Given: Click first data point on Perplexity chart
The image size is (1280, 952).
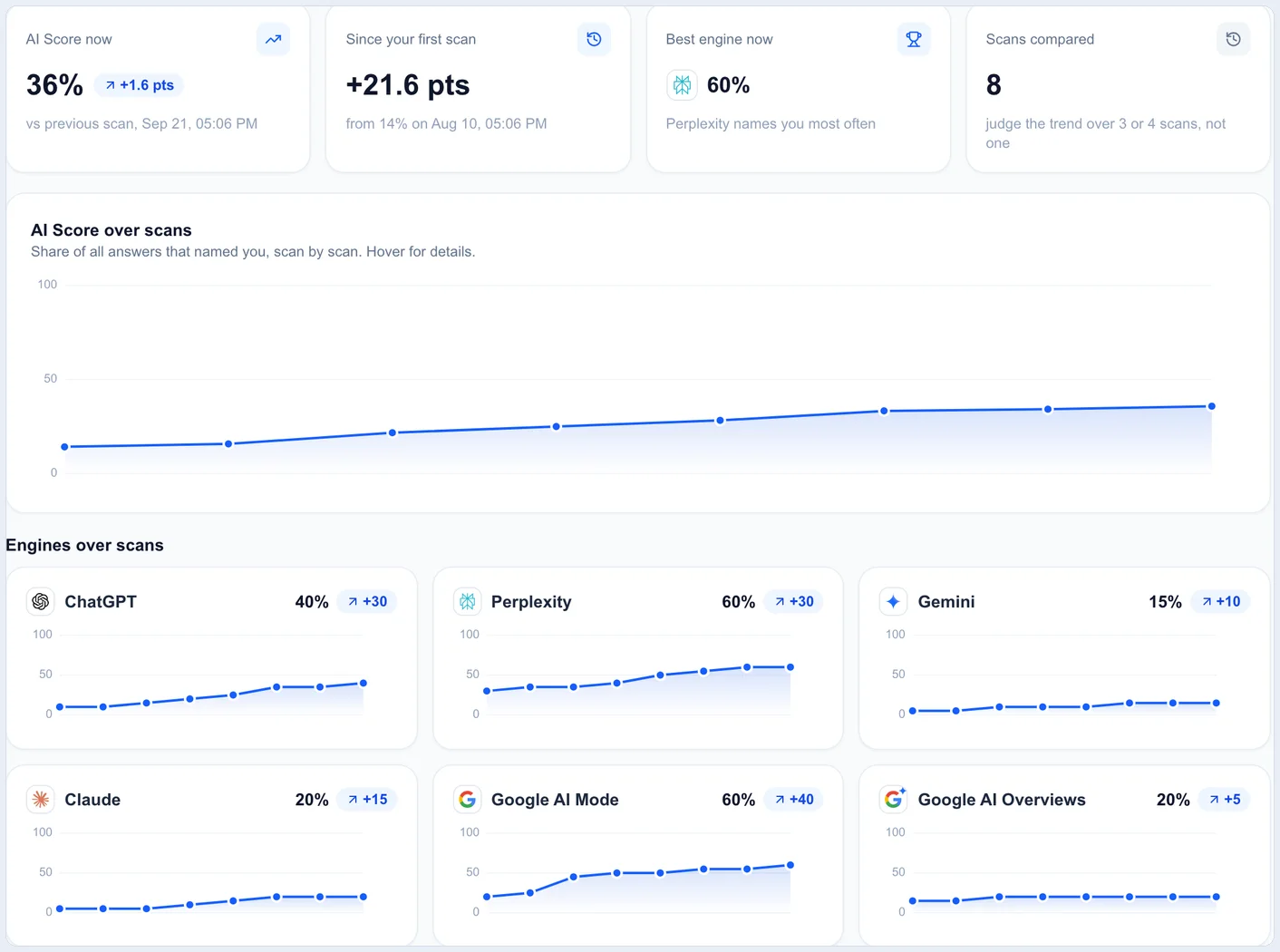Looking at the screenshot, I should click(x=487, y=691).
